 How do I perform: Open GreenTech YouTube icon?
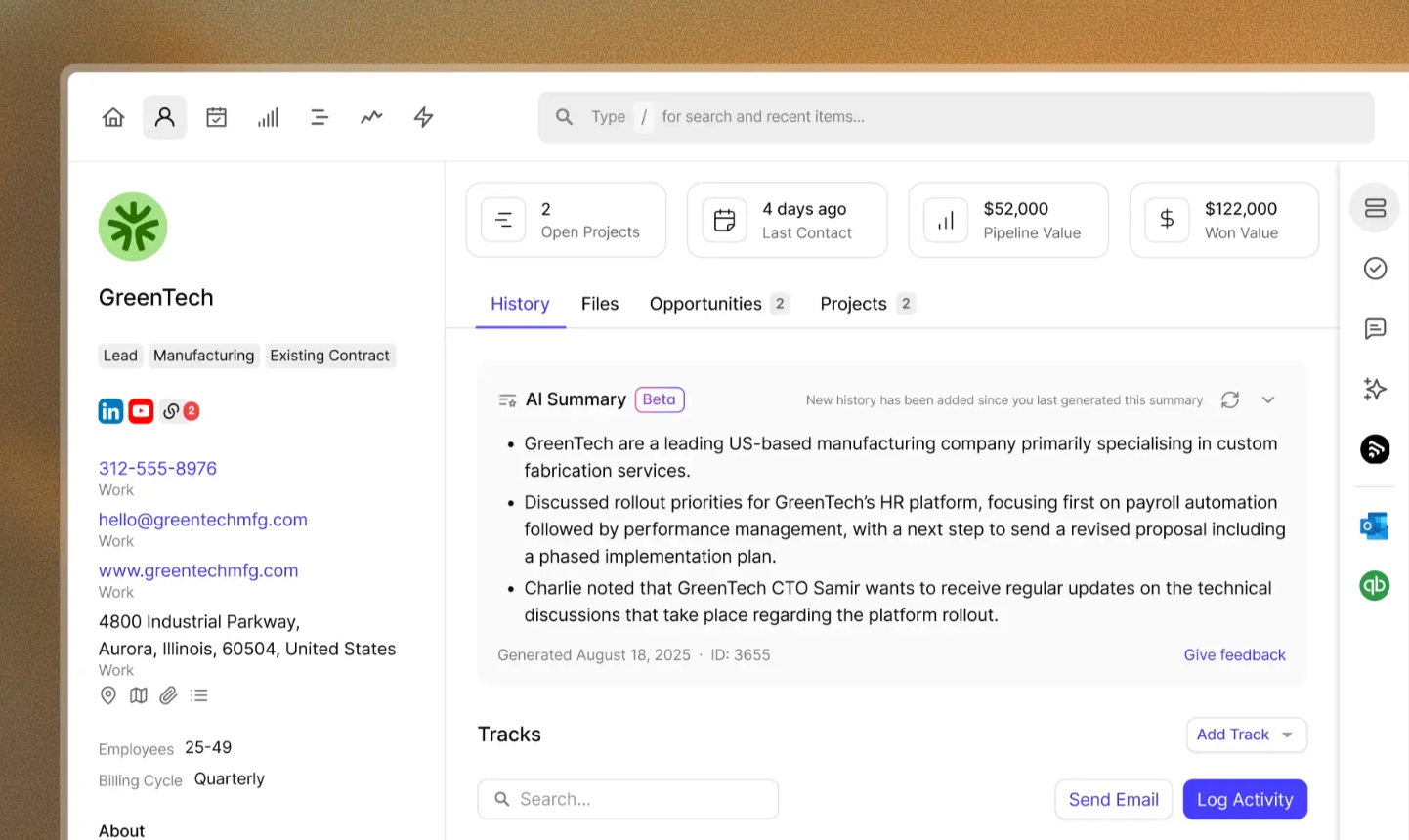tap(142, 411)
